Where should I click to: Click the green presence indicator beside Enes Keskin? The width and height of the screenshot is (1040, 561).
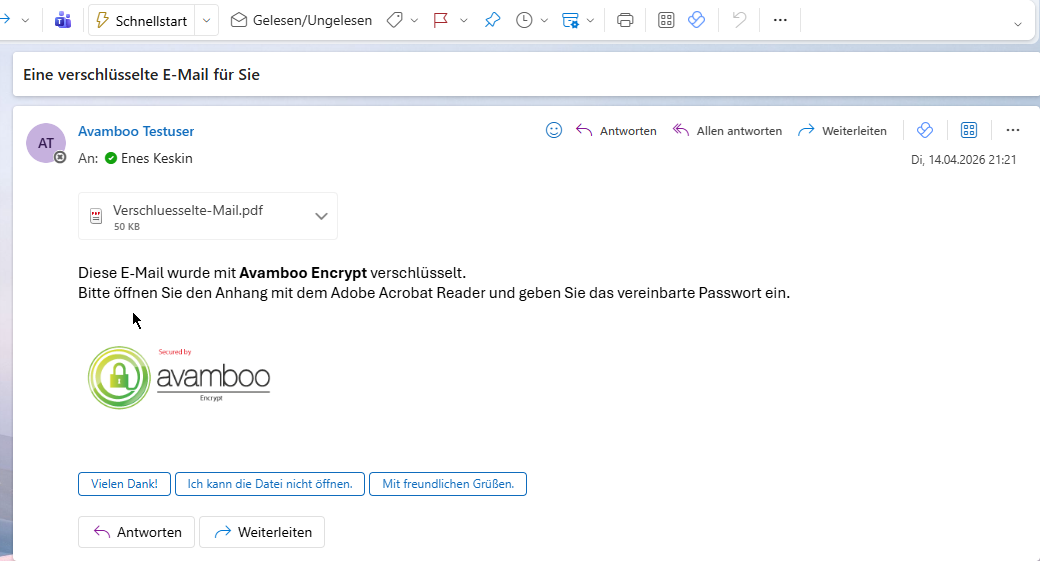[x=111, y=158]
